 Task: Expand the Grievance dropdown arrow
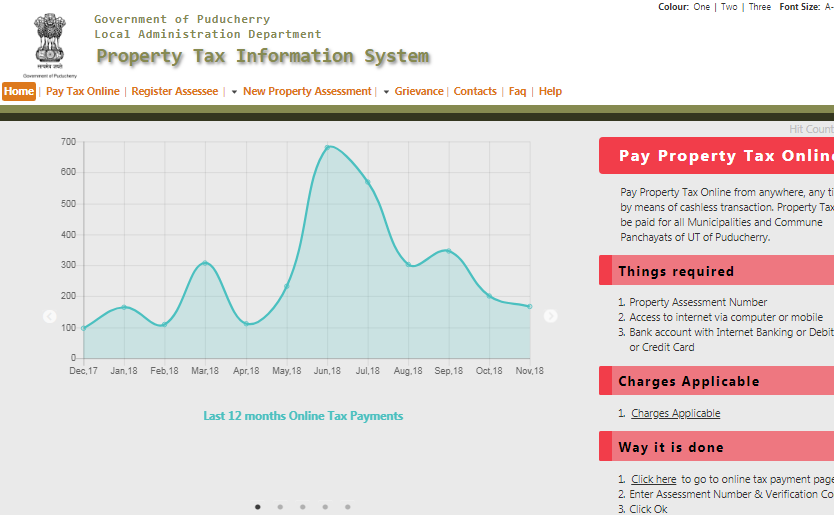coord(386,92)
